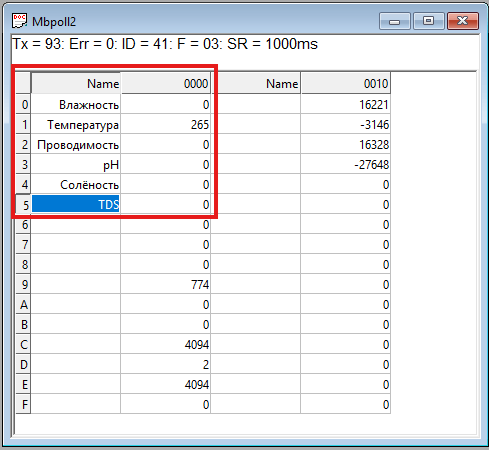Click empty name cell in row 7
Viewport: 489px width, 450px height.
pos(76,244)
